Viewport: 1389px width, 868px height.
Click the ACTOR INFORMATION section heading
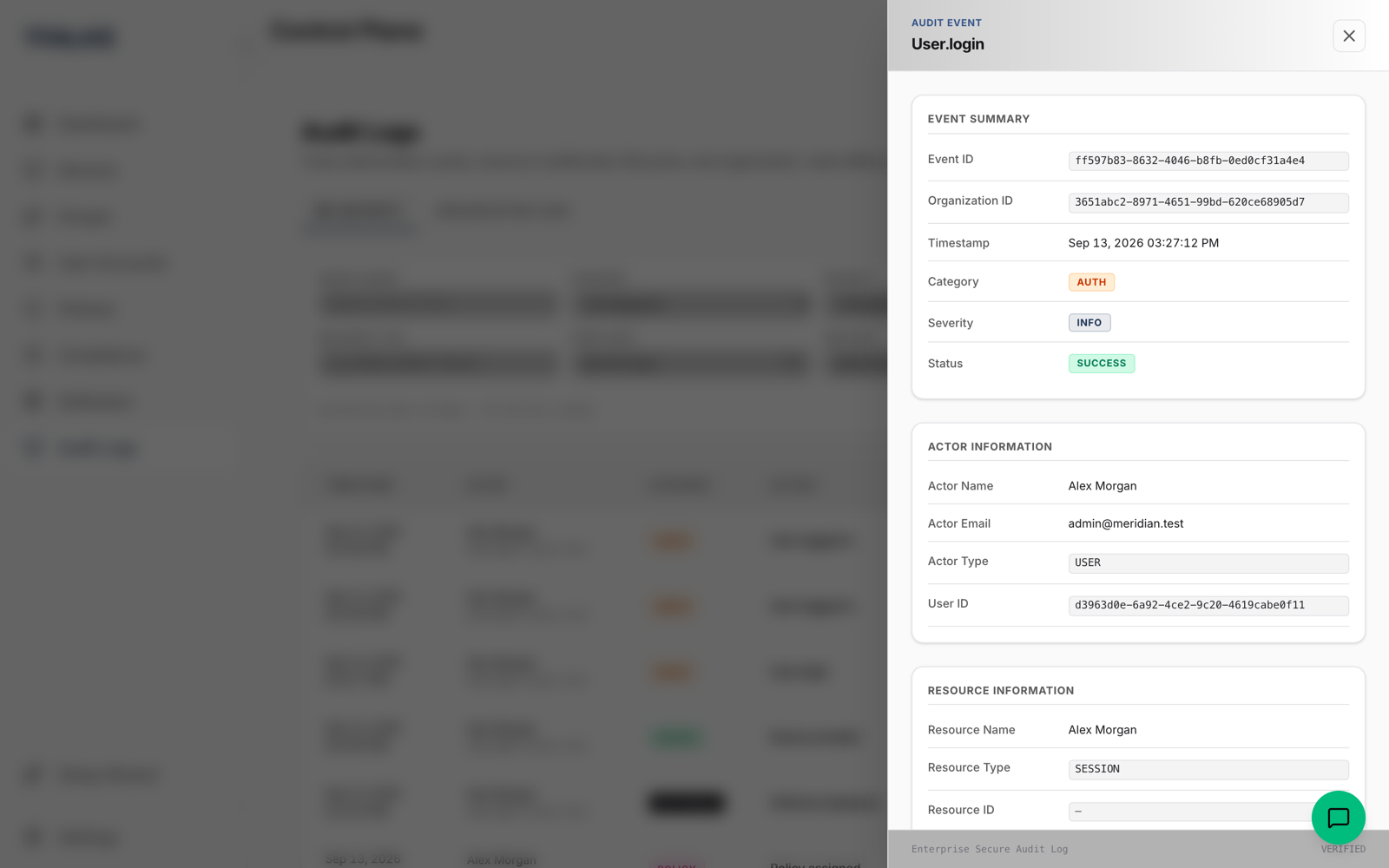[x=990, y=447]
